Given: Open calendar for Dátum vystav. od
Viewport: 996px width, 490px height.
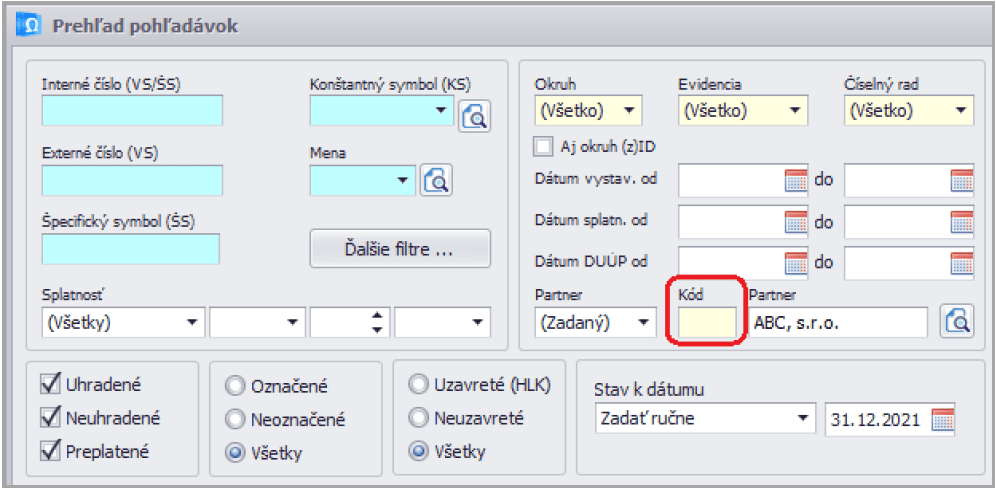Looking at the screenshot, I should click(x=796, y=181).
